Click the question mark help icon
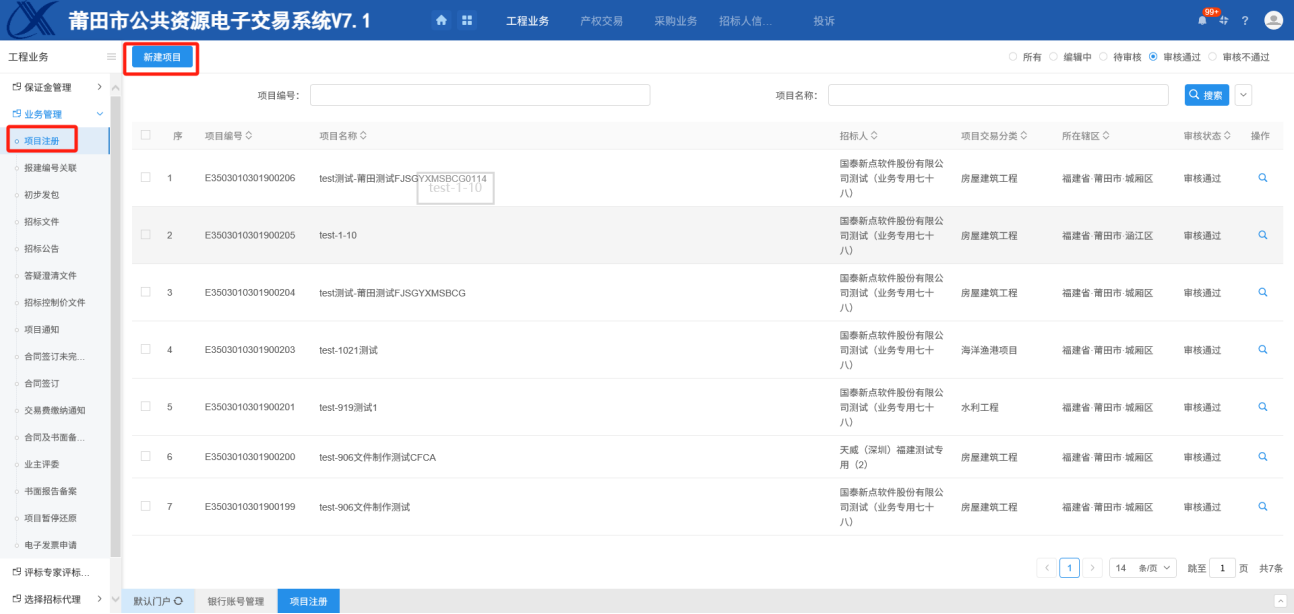This screenshot has width=1294, height=614. pyautogui.click(x=1245, y=20)
